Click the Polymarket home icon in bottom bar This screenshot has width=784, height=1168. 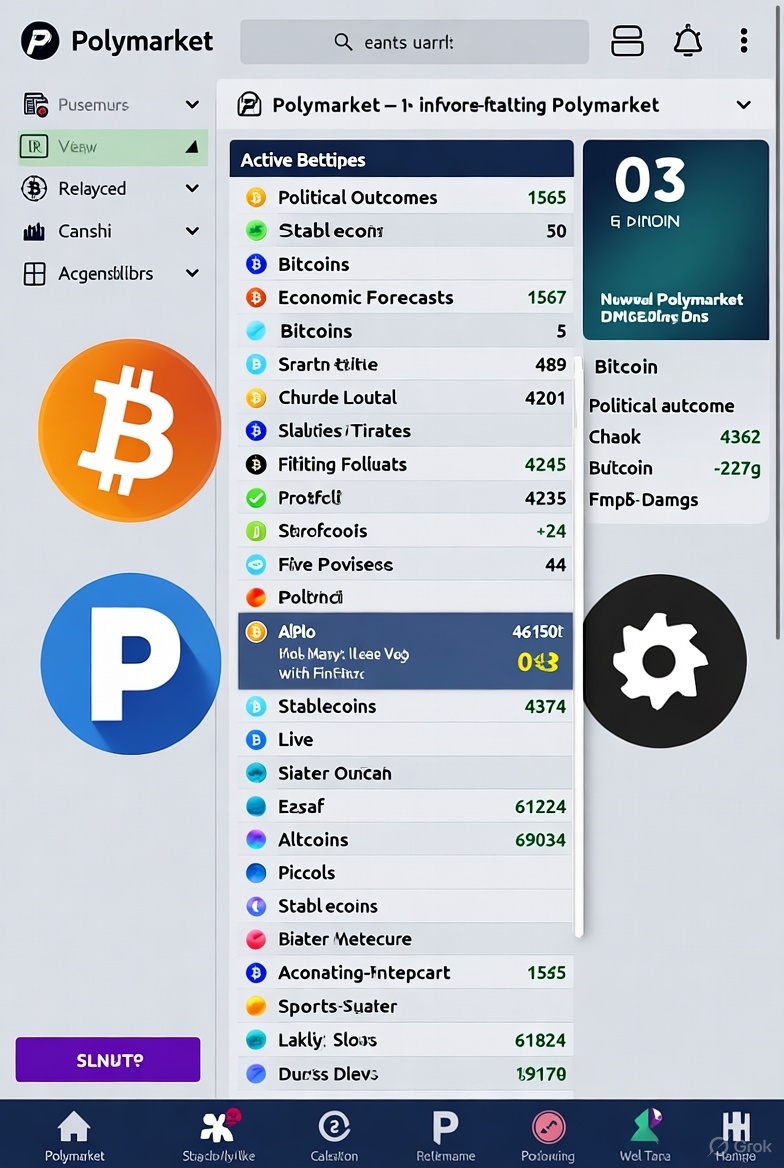click(74, 1134)
